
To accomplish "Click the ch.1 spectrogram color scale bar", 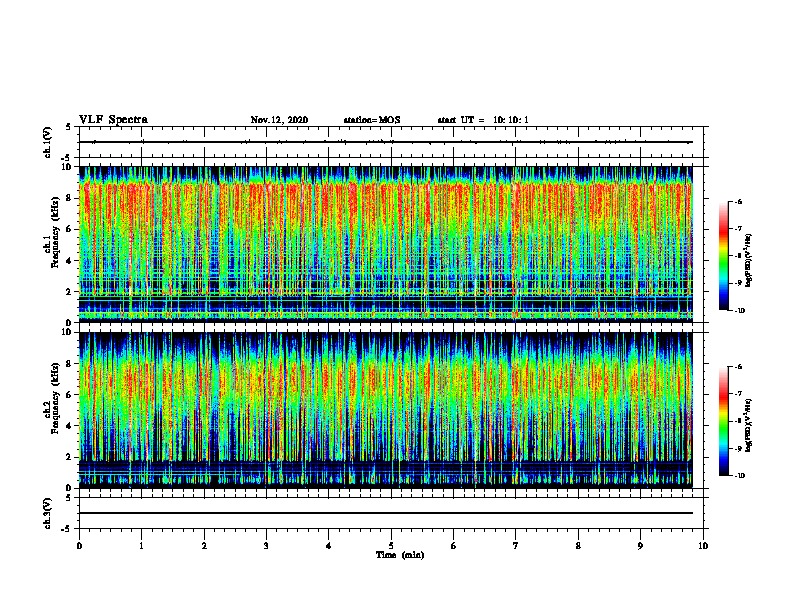I will 724,256.
